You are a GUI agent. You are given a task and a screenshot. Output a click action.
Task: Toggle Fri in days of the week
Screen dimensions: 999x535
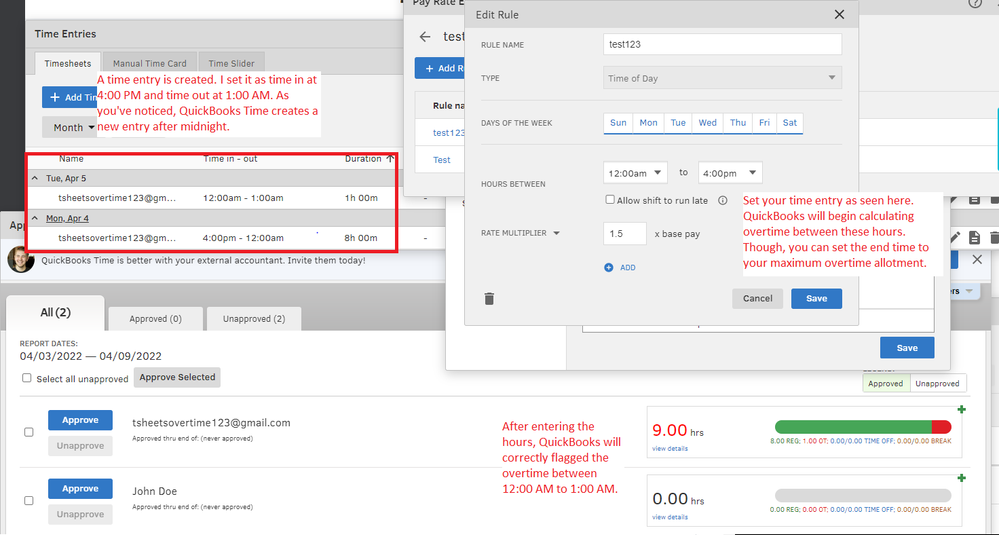[764, 123]
